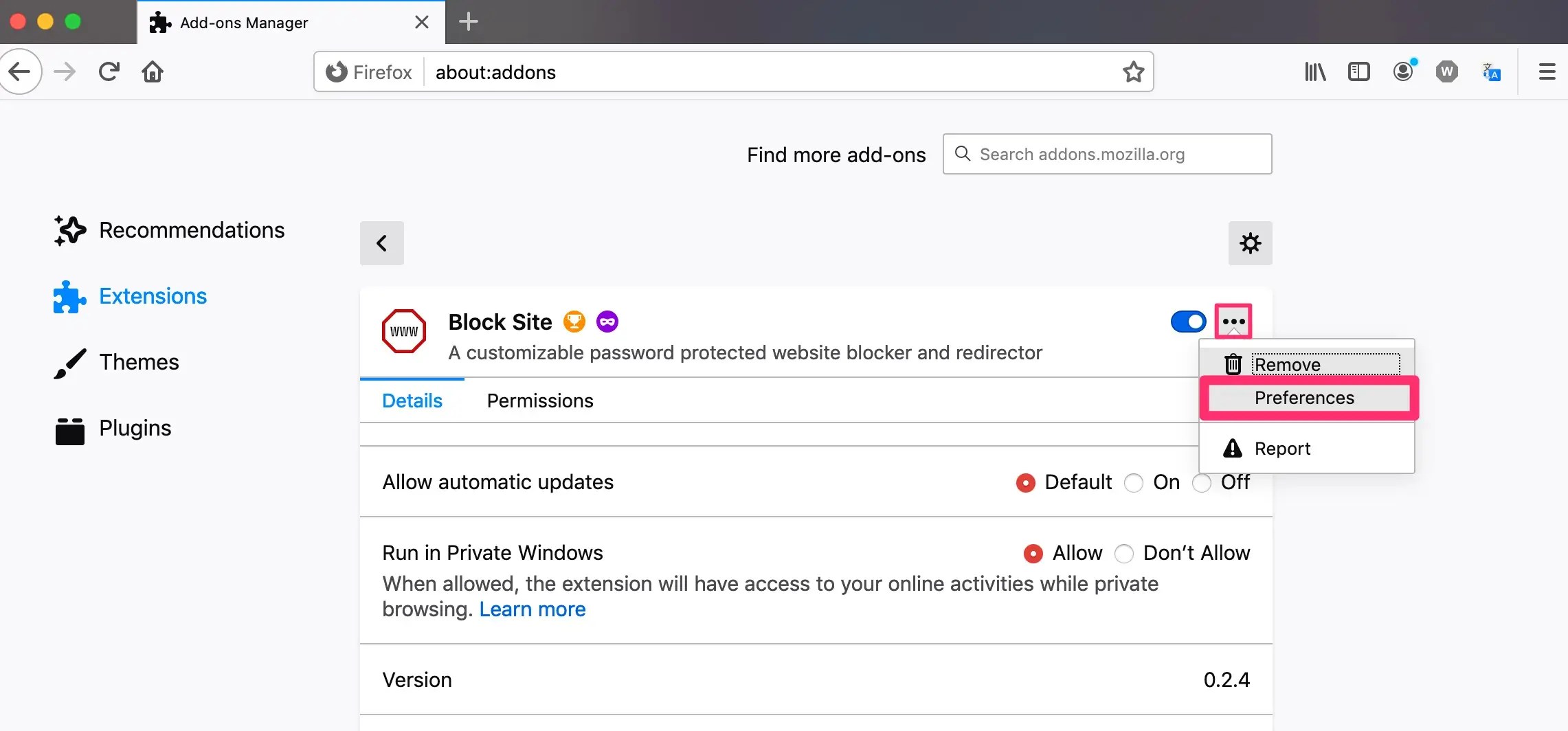
Task: Select Remove in the extension menu
Action: click(x=1287, y=364)
